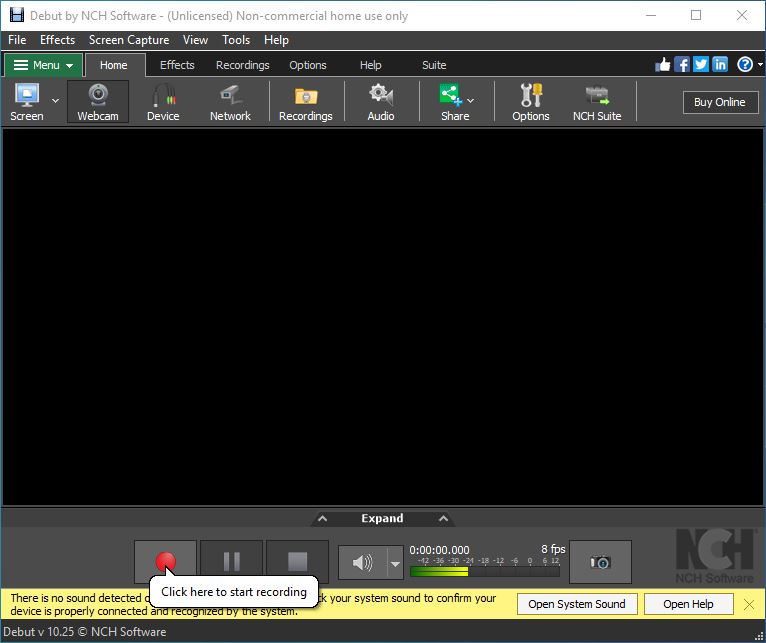
Task: Click the audio level meter
Action: coord(485,571)
